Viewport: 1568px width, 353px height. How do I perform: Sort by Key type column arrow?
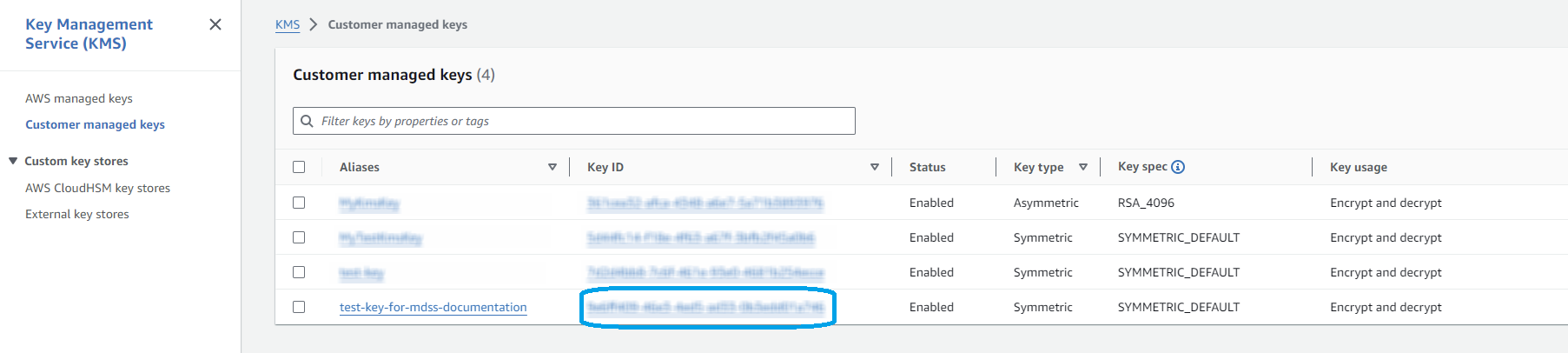coord(1082,167)
